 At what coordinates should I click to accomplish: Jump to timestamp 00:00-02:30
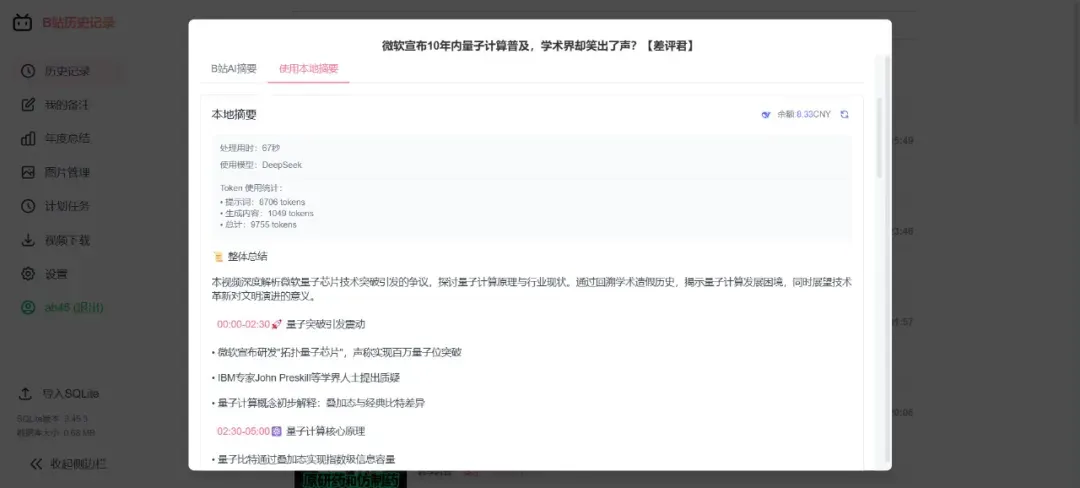(243, 323)
